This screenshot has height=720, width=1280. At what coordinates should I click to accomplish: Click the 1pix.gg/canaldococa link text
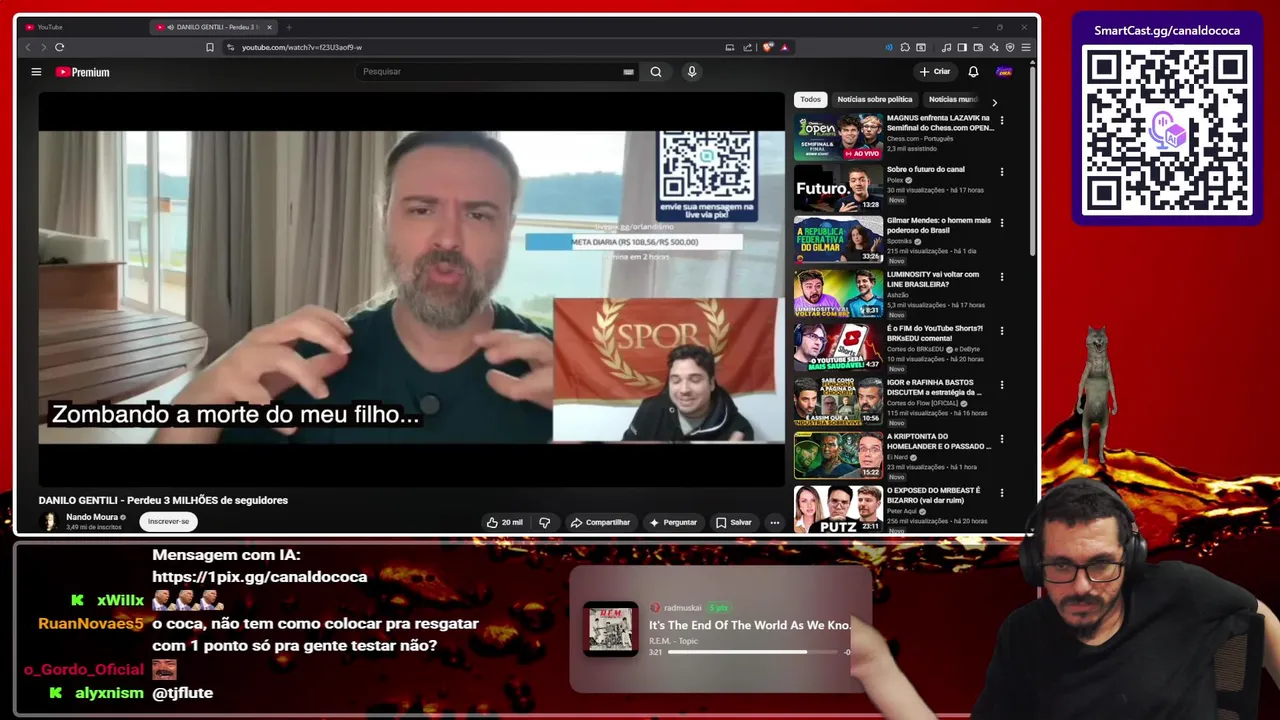[x=260, y=577]
